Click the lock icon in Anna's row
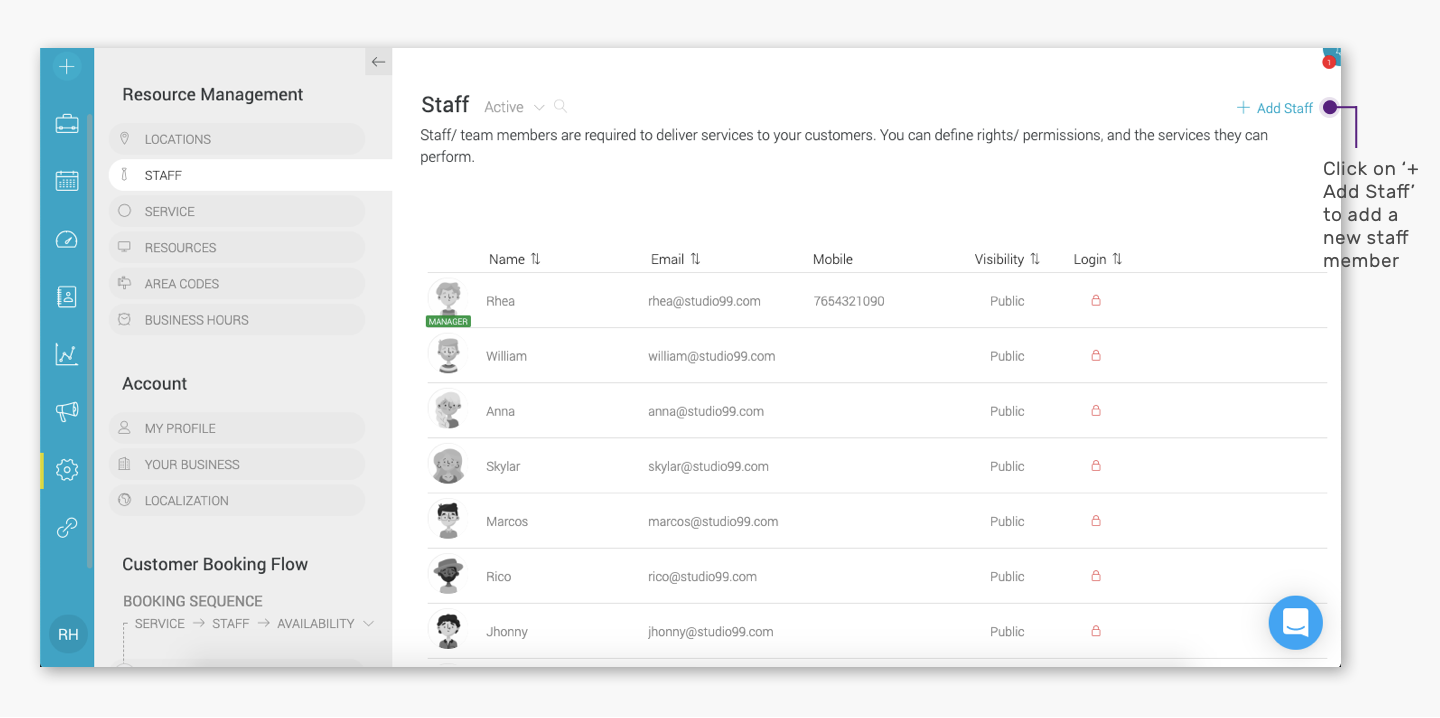 point(1096,410)
